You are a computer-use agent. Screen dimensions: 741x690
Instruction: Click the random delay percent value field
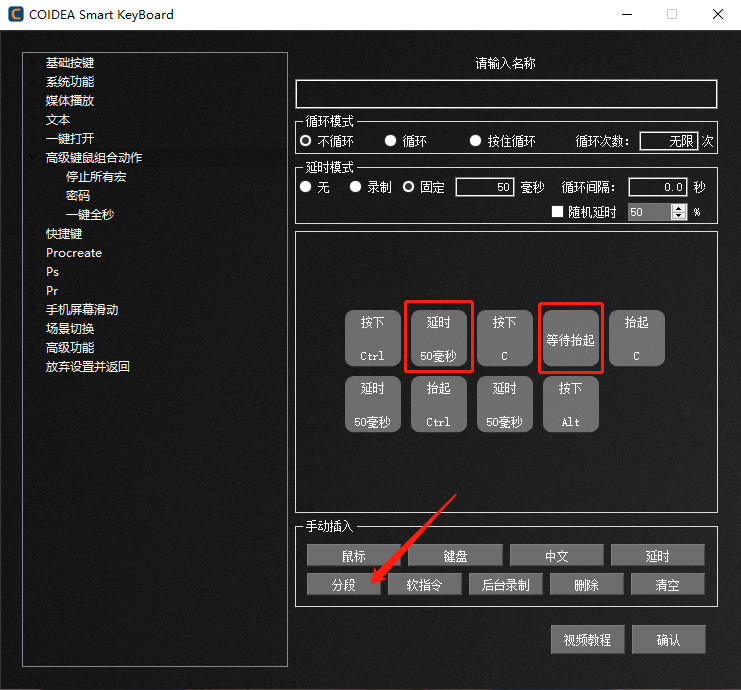[650, 212]
